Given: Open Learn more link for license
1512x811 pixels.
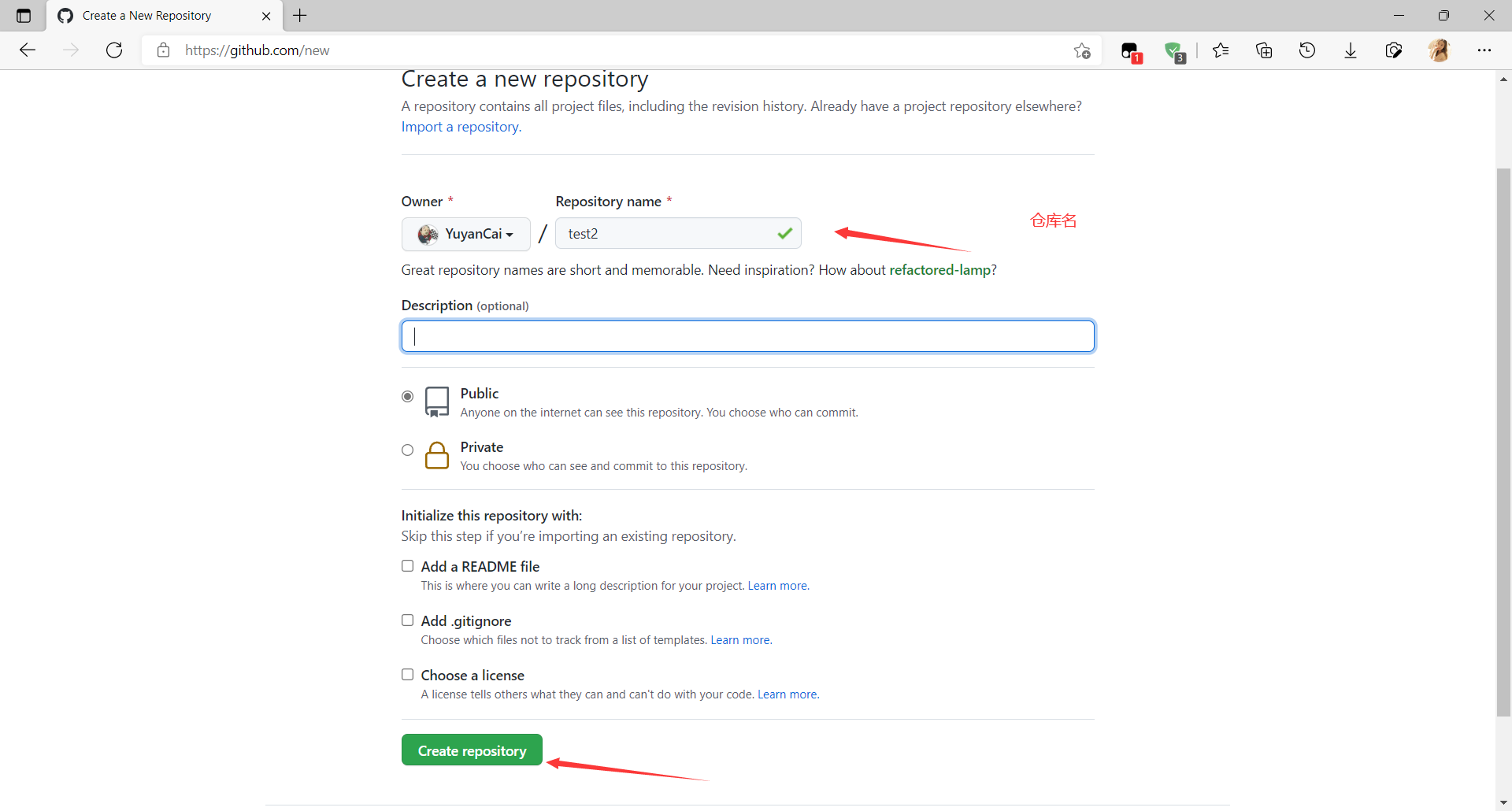Looking at the screenshot, I should (787, 694).
